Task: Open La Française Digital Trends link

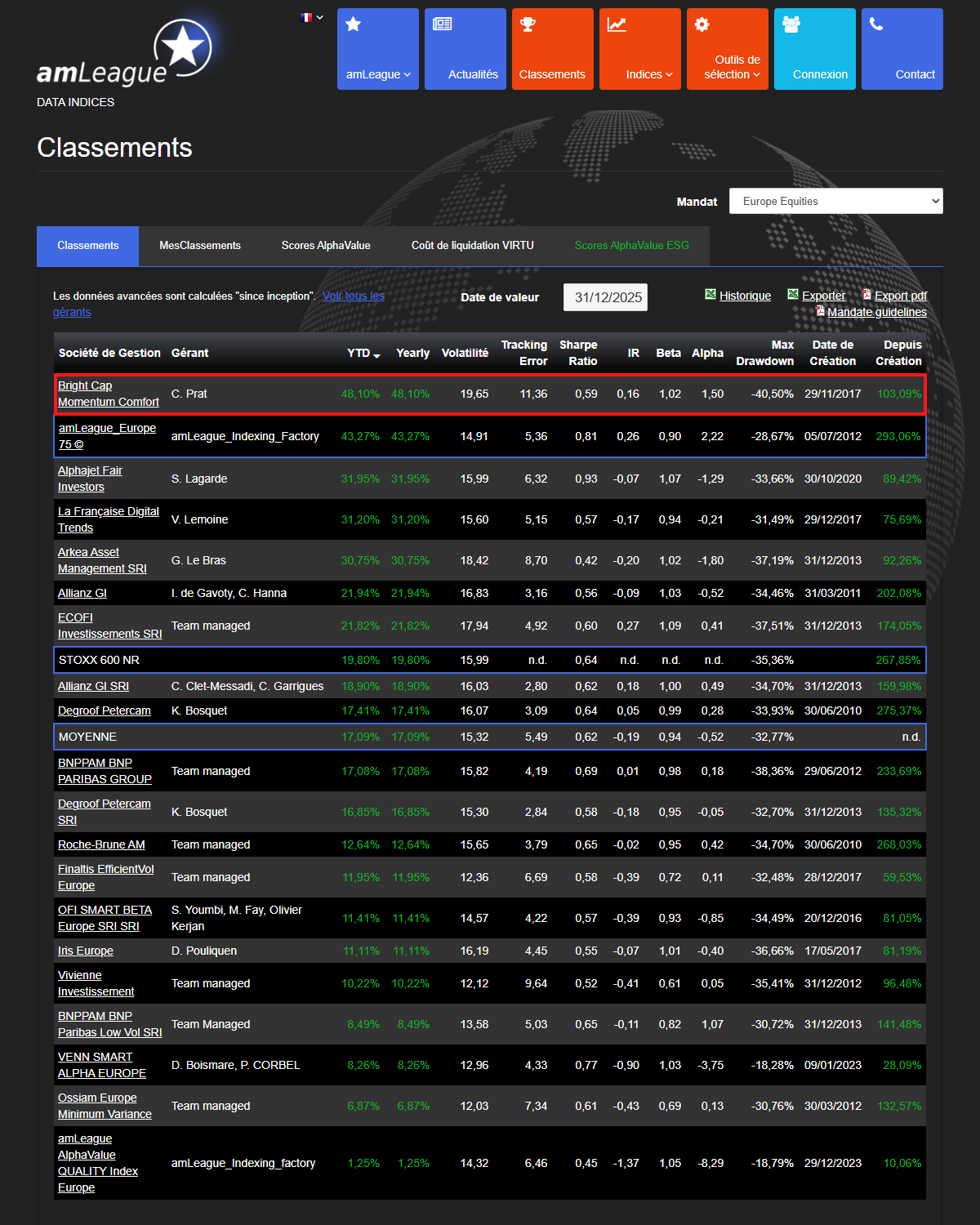Action: [x=109, y=519]
